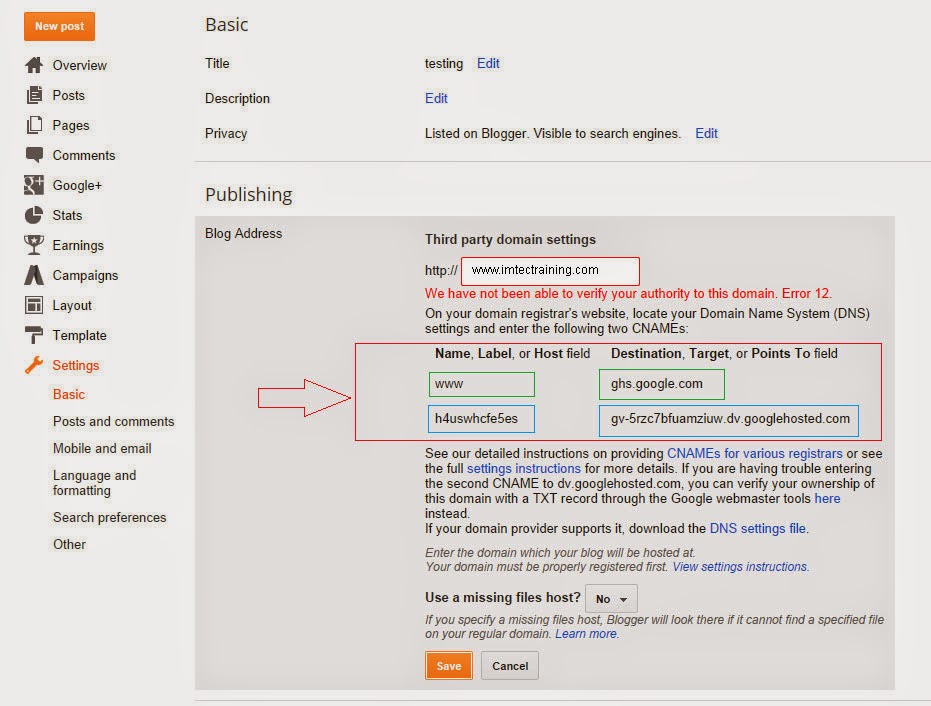Open the Learn more link
Image resolution: width=931 pixels, height=706 pixels.
point(585,634)
